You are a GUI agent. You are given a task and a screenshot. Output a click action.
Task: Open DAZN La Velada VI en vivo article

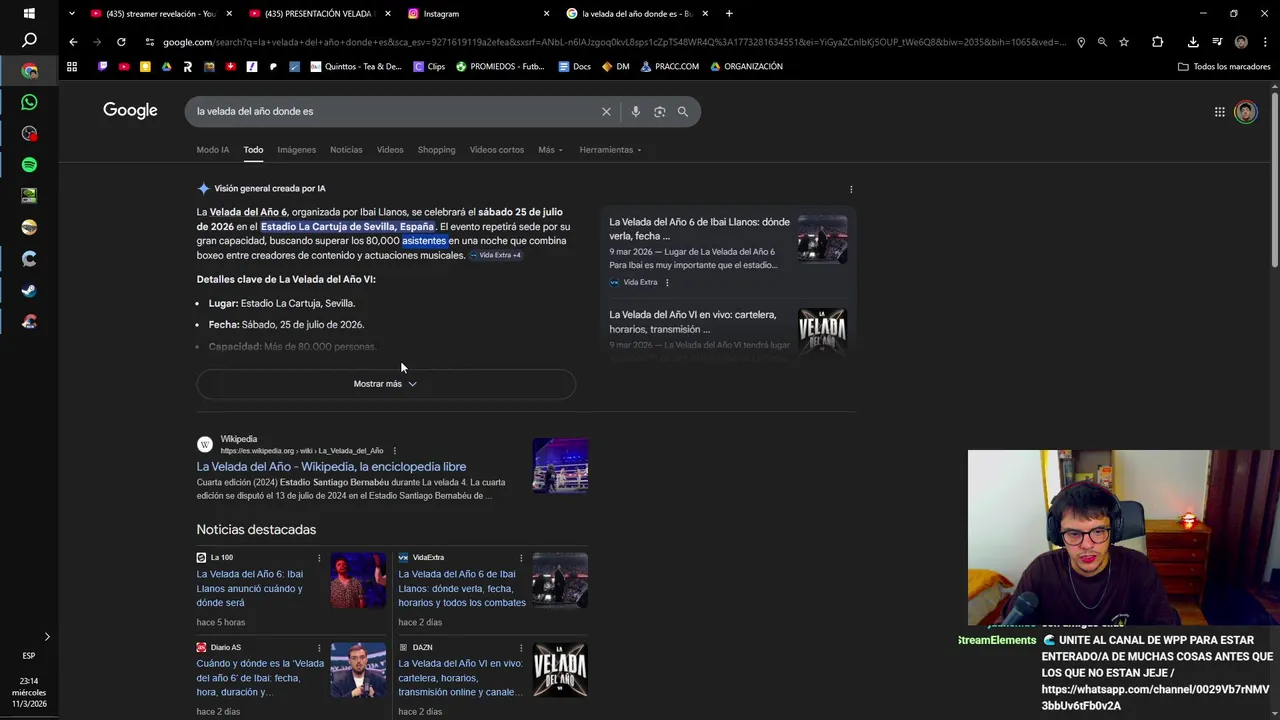pyautogui.click(x=460, y=678)
